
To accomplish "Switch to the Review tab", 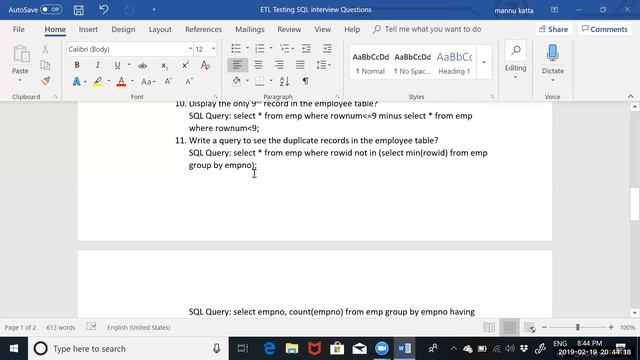I will [x=289, y=29].
